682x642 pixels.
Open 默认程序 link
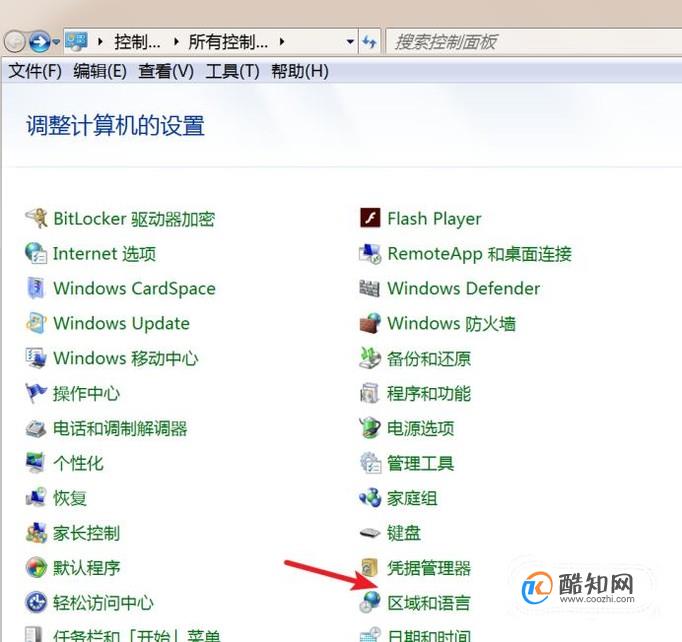[x=87, y=568]
